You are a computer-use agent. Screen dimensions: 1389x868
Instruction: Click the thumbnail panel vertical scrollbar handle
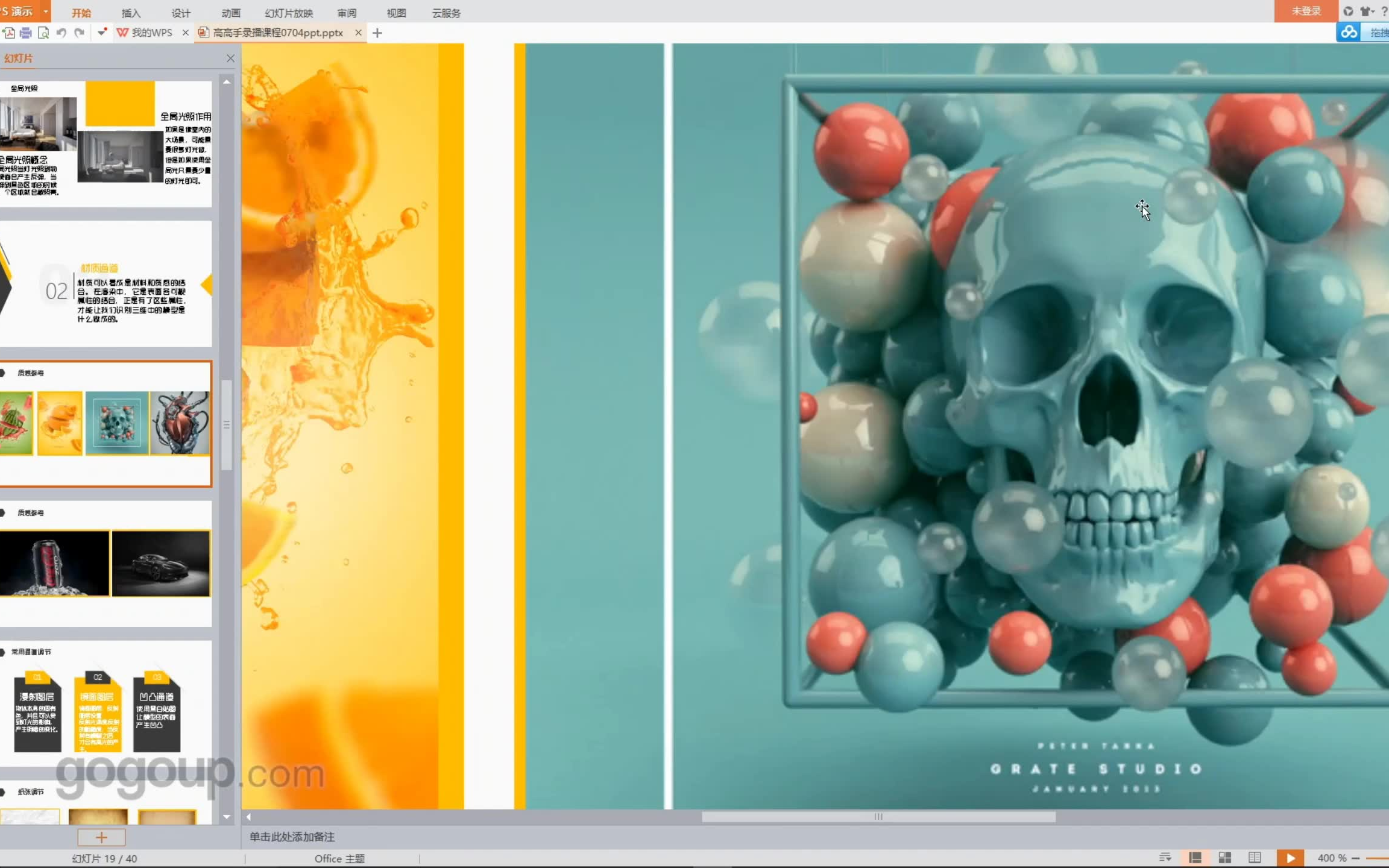[227, 424]
